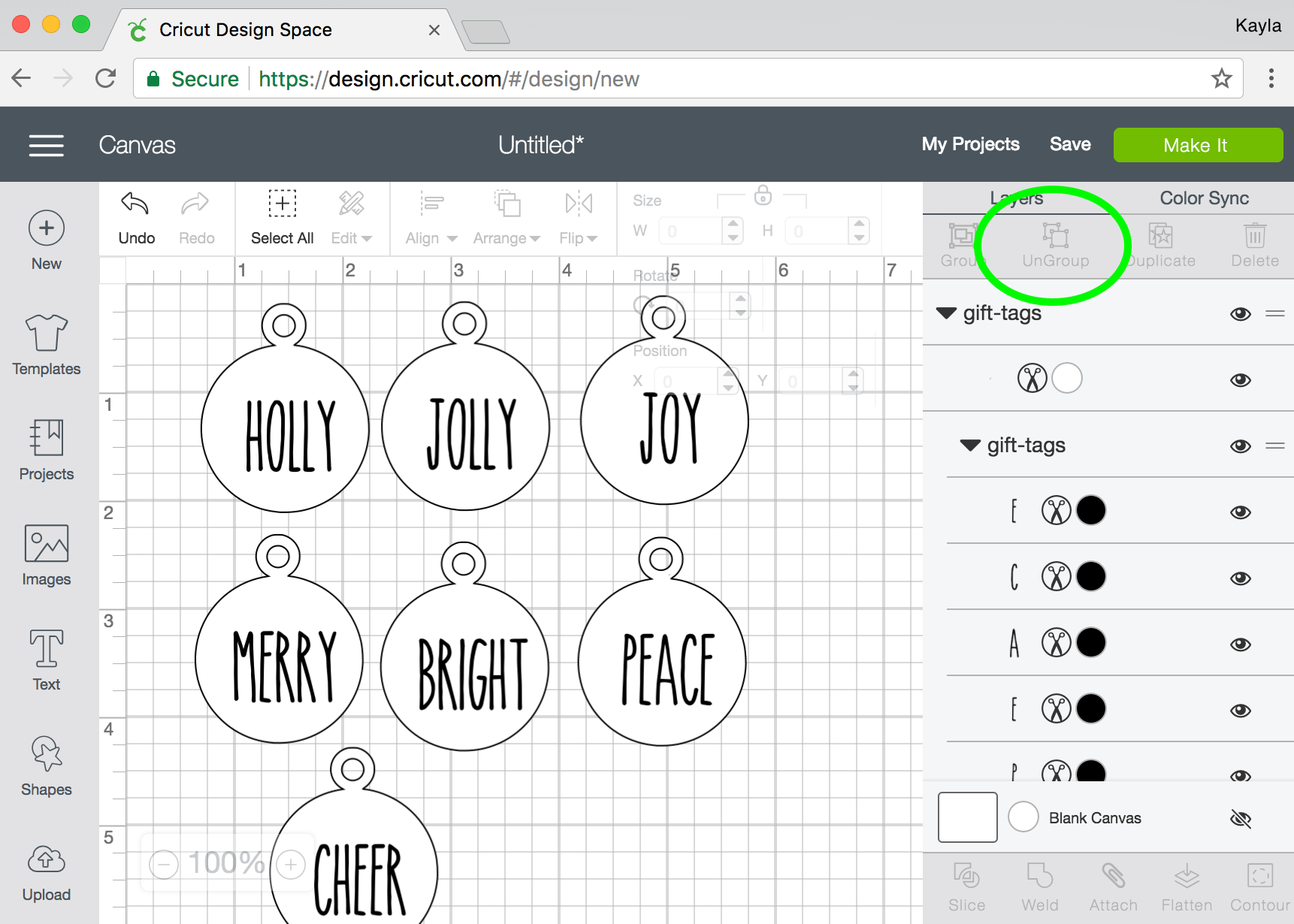Screen dimensions: 1294x924
Task: Collapse the nested gift-tags group
Action: (x=970, y=445)
